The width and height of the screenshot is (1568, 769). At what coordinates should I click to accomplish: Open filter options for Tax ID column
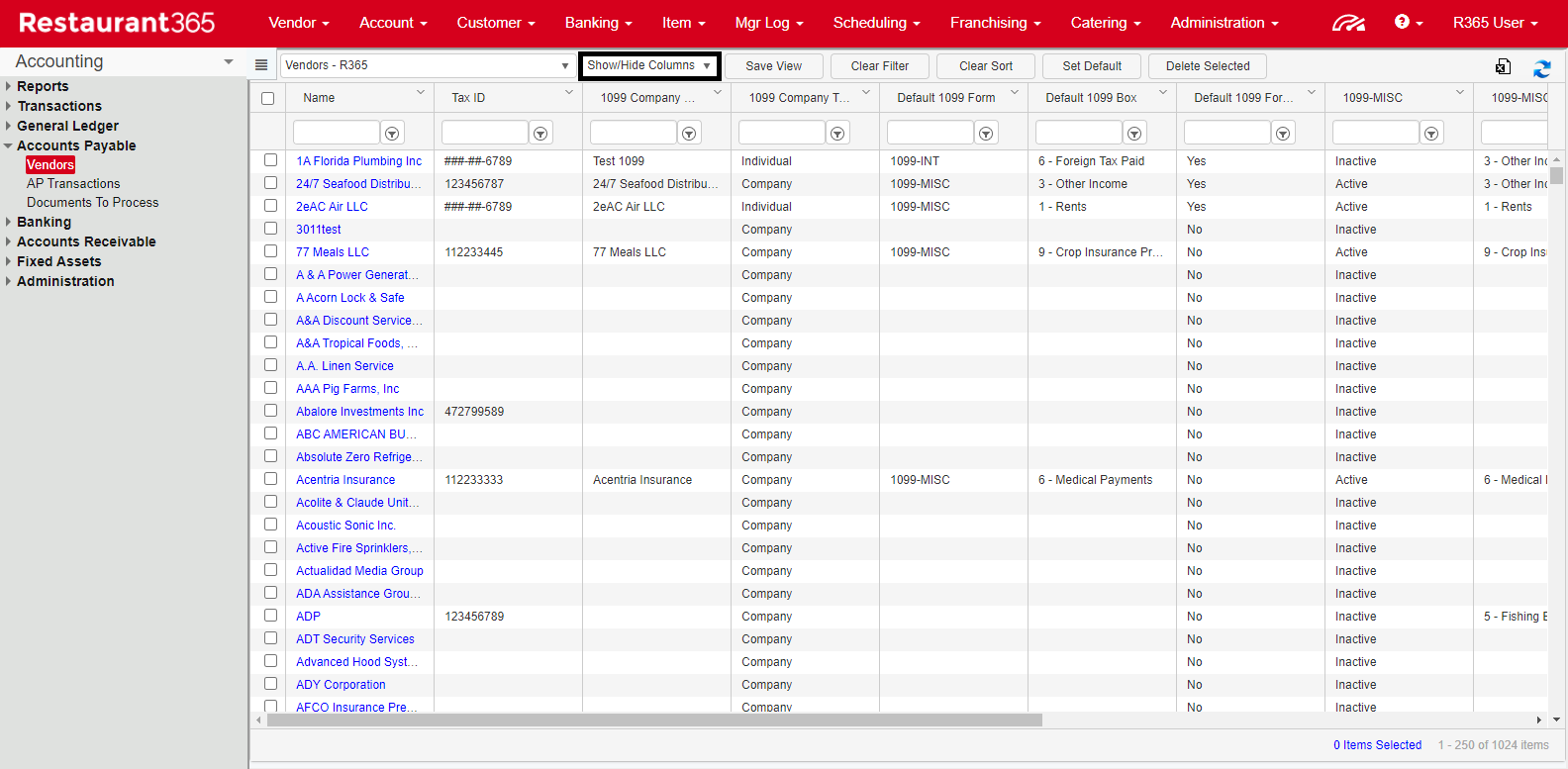[540, 133]
